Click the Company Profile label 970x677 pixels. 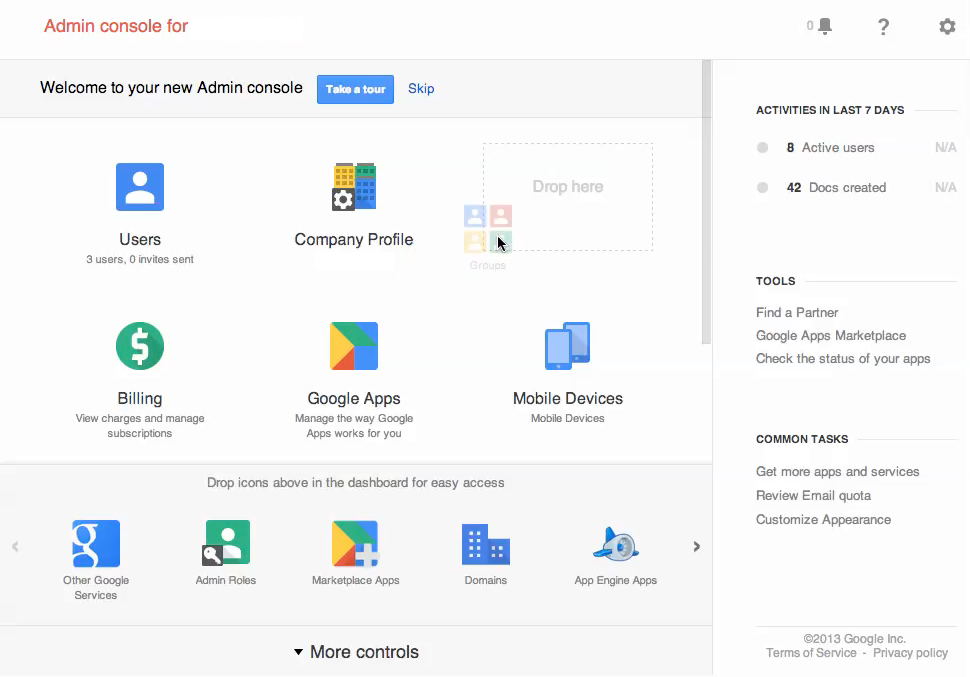pos(354,239)
